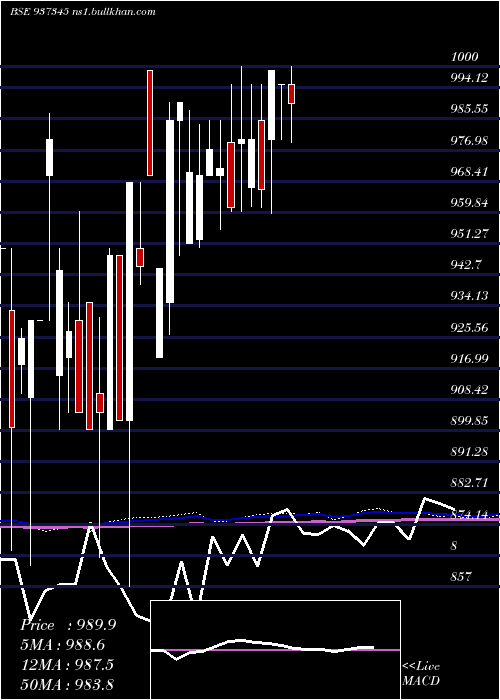Select the 5MA : 988.6 readout

tap(65, 645)
